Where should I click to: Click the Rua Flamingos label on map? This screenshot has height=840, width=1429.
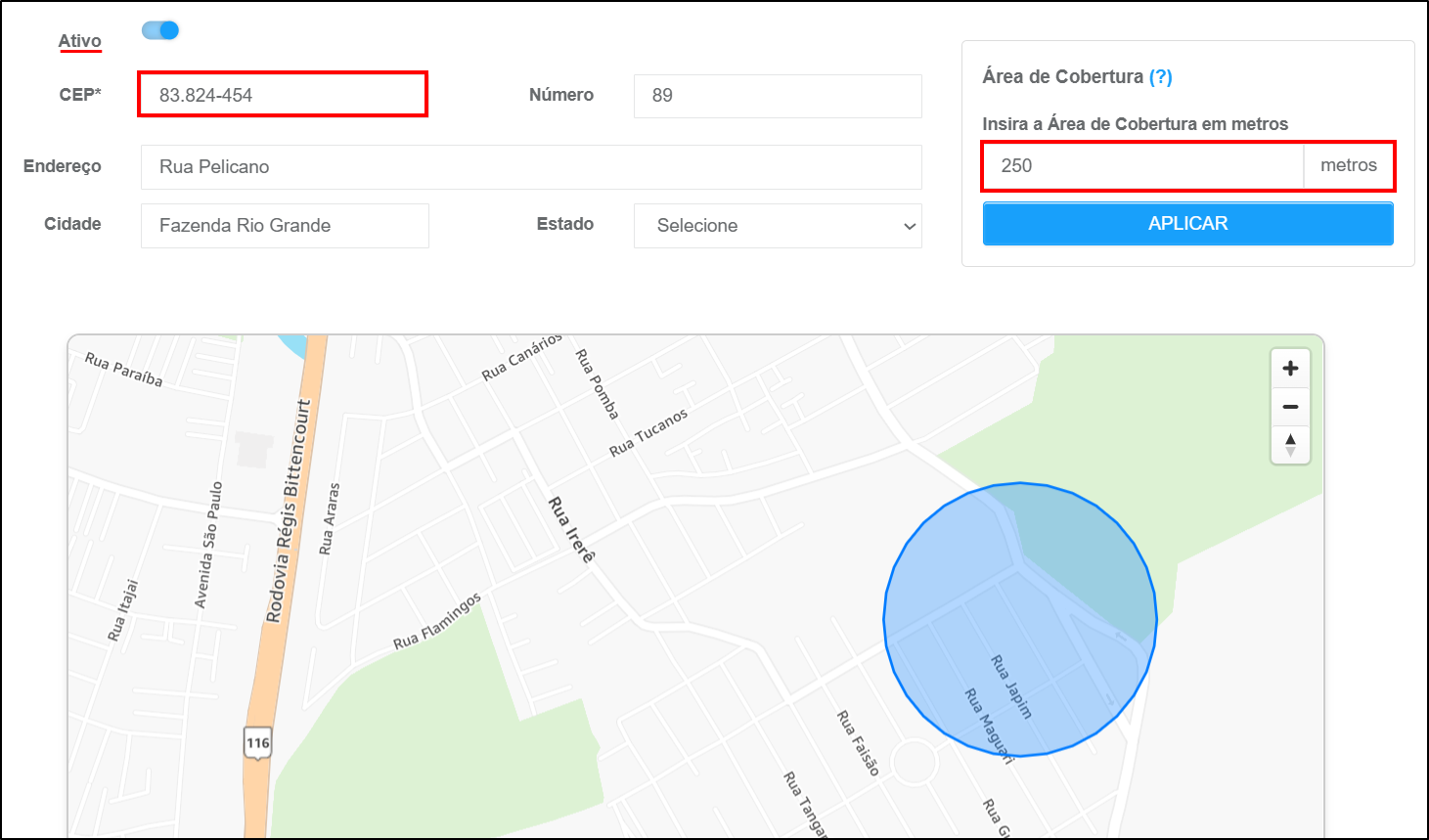[437, 622]
